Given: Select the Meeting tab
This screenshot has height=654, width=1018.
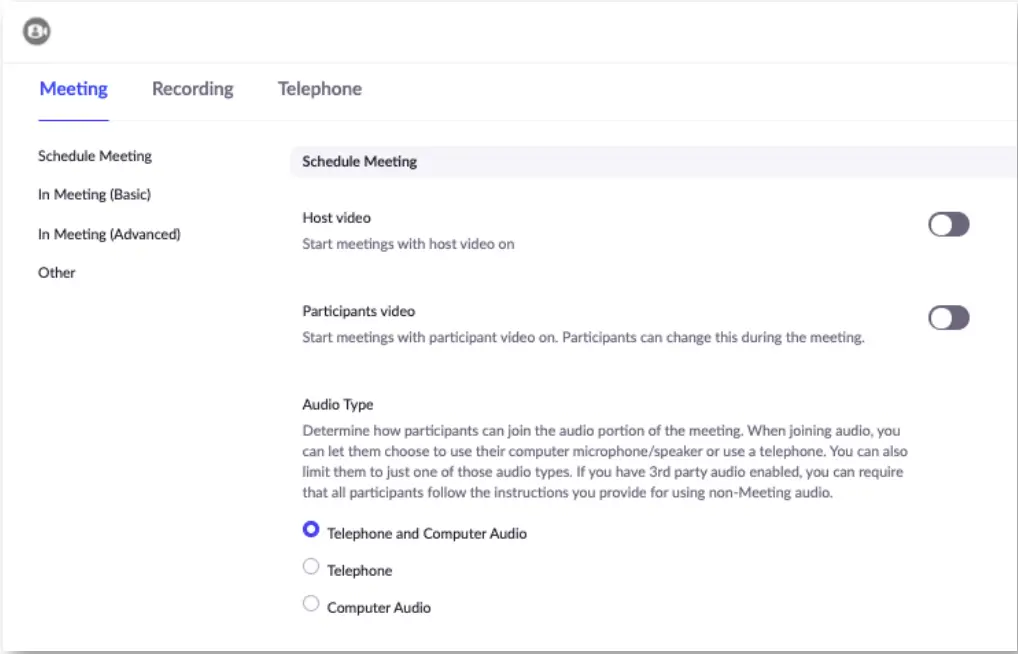Looking at the screenshot, I should [x=74, y=89].
